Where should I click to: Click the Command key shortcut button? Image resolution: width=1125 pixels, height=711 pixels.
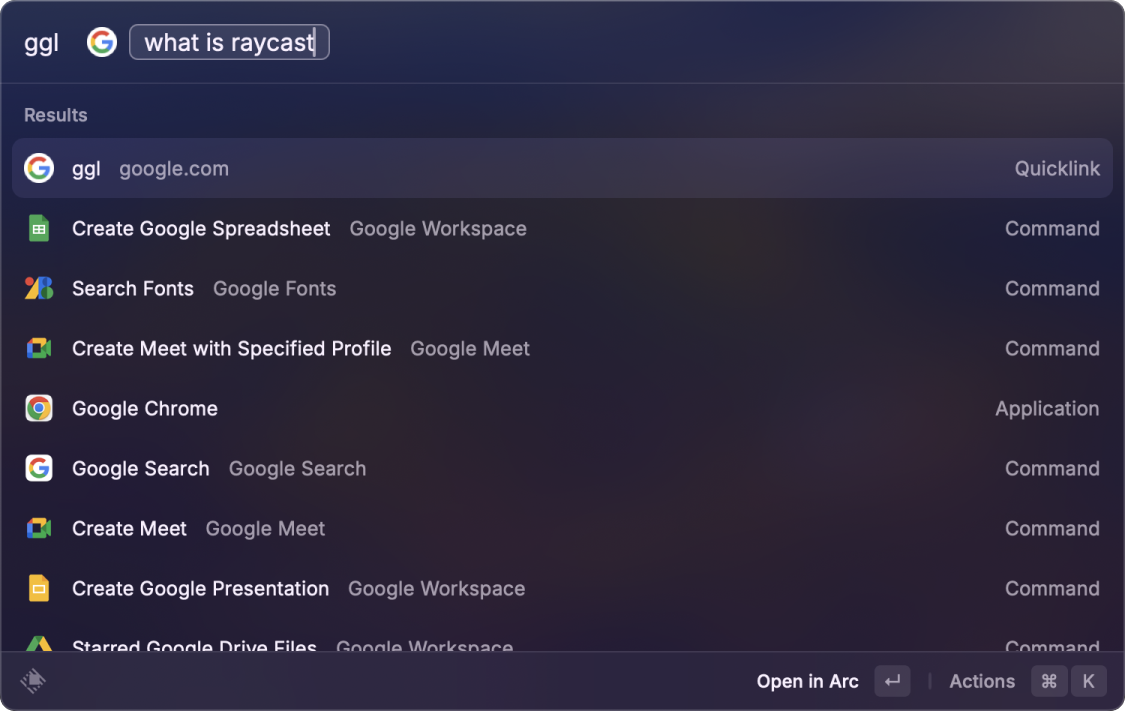coord(1049,681)
